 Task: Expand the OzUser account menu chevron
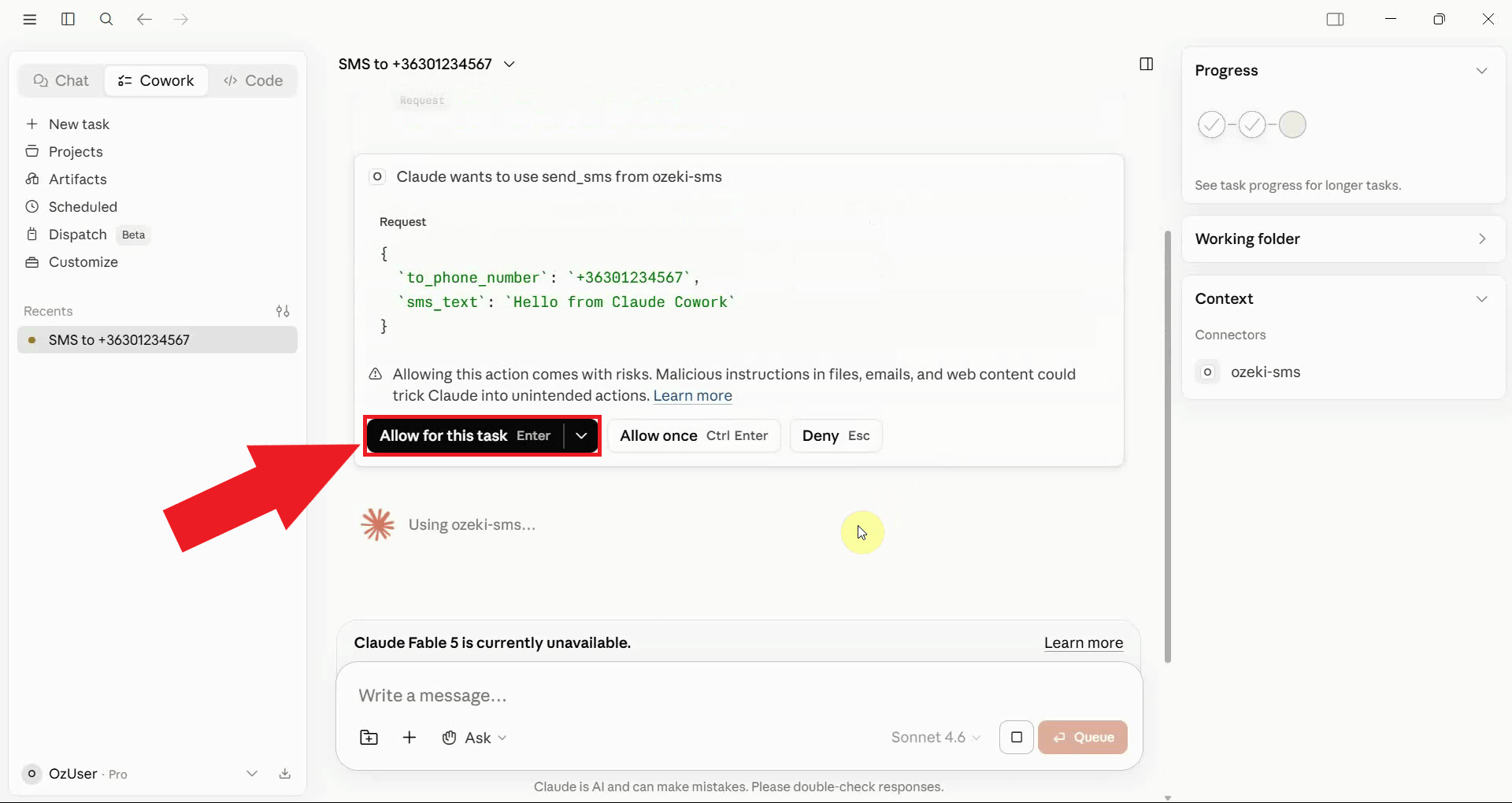pos(252,774)
